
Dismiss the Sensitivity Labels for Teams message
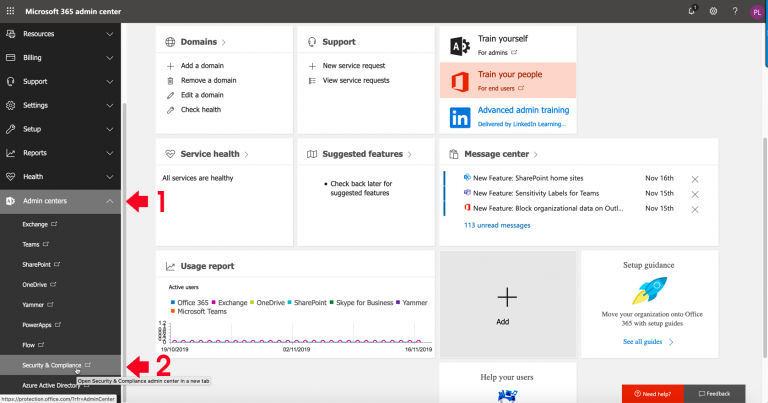pos(695,194)
